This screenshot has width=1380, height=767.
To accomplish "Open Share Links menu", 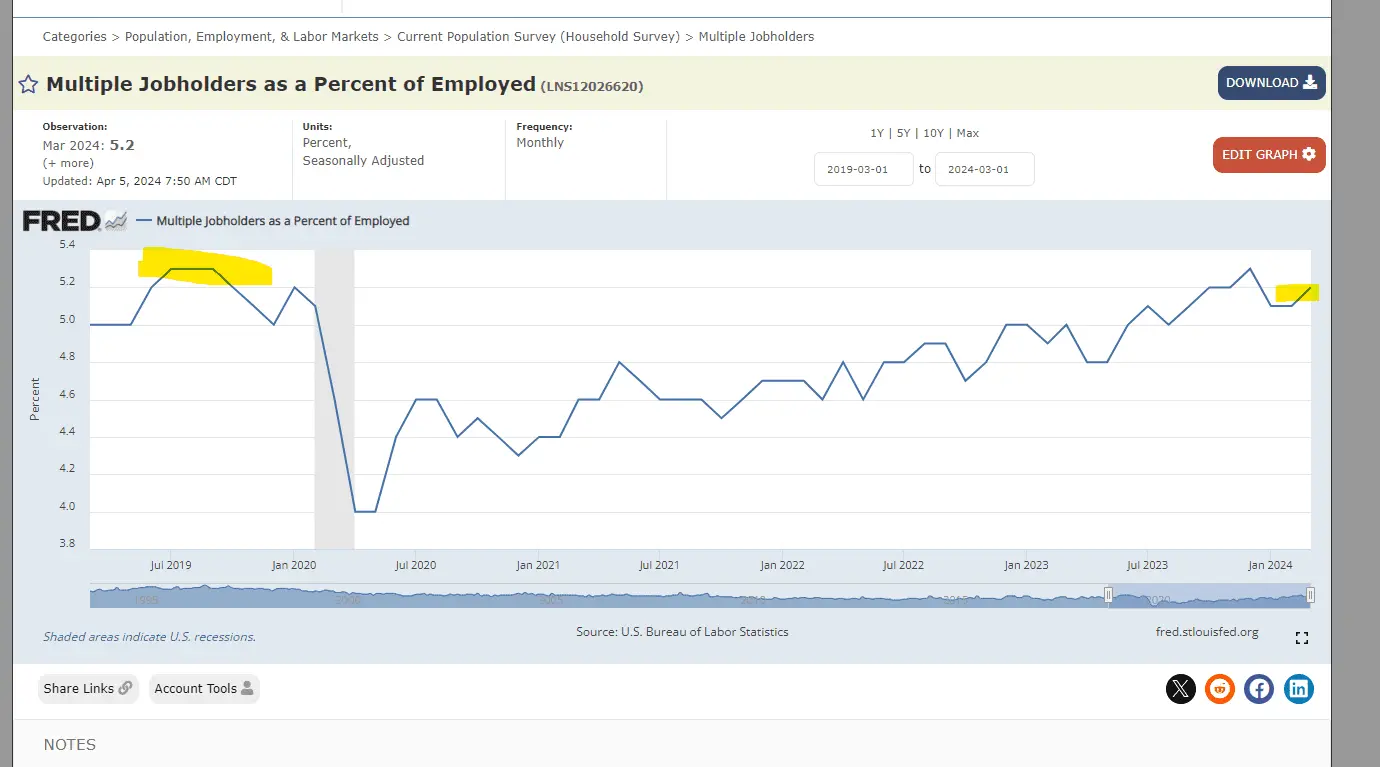I will (x=88, y=688).
